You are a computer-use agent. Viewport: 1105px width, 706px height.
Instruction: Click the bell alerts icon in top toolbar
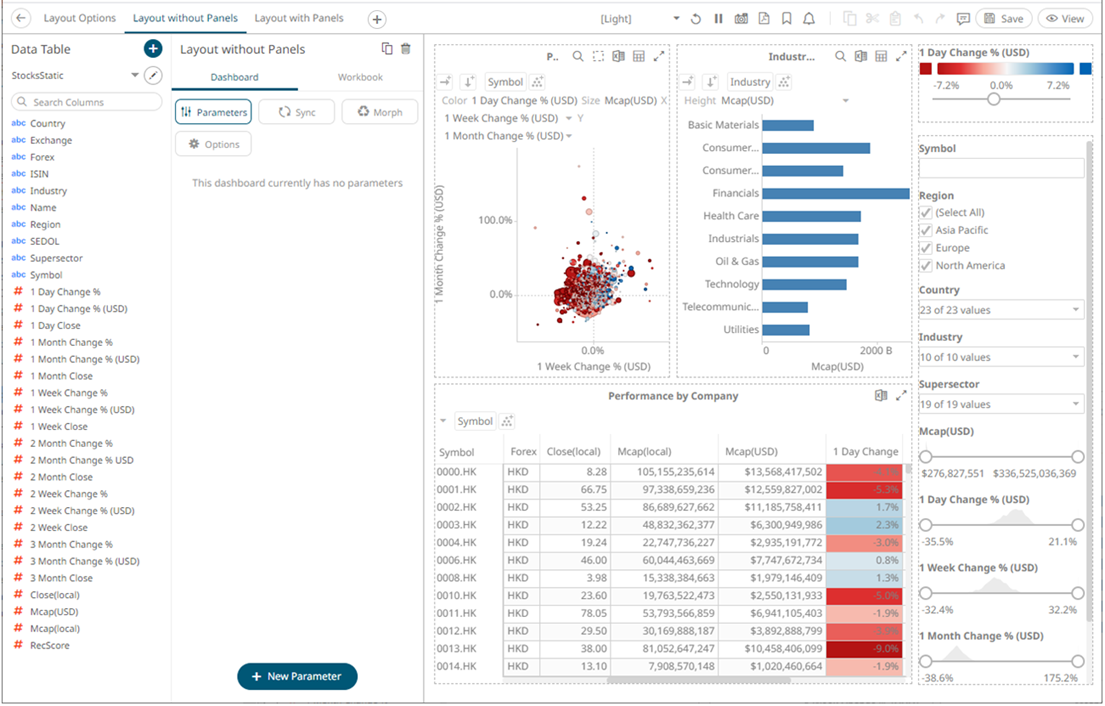[809, 19]
